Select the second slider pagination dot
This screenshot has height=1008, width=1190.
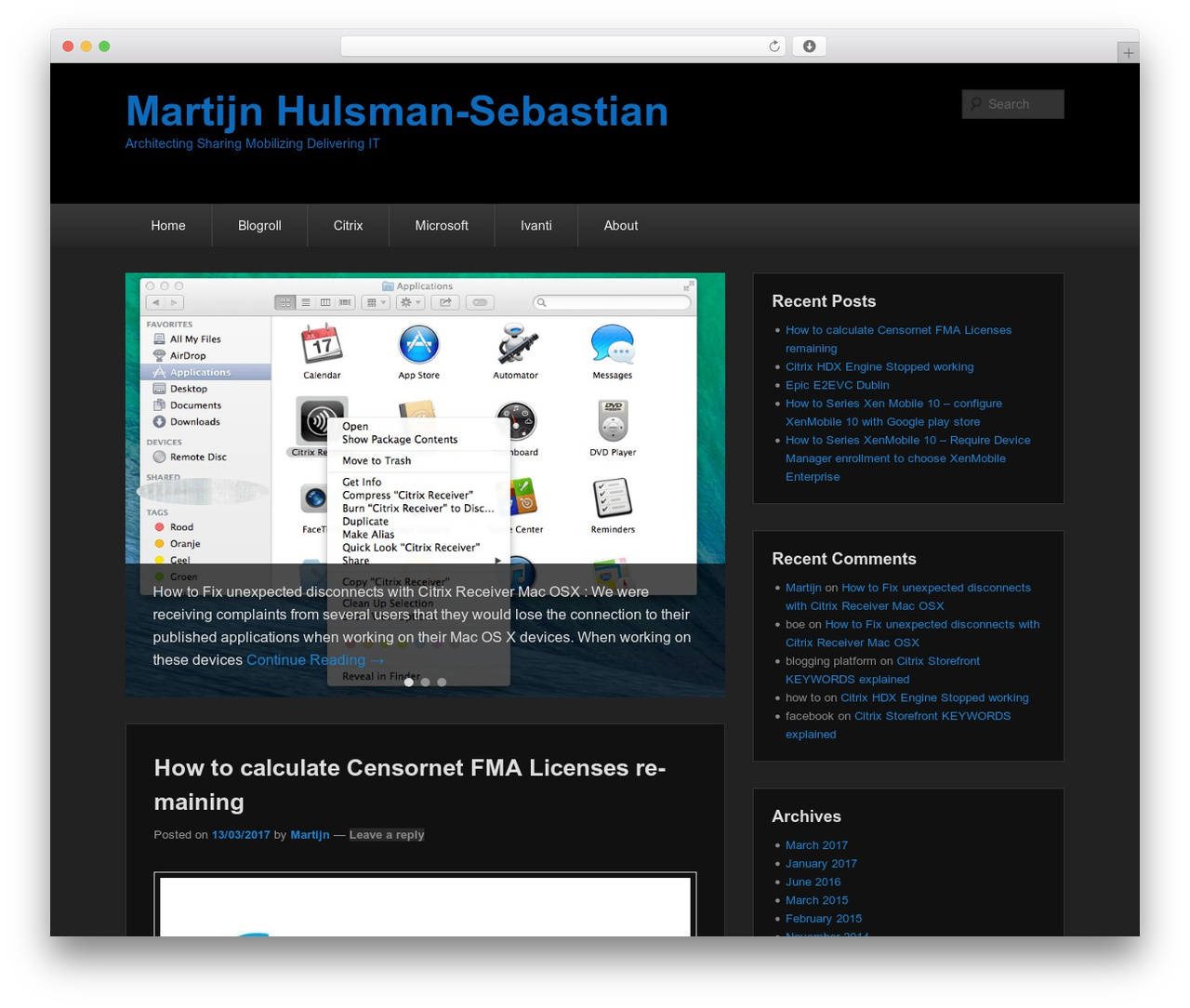(x=425, y=682)
